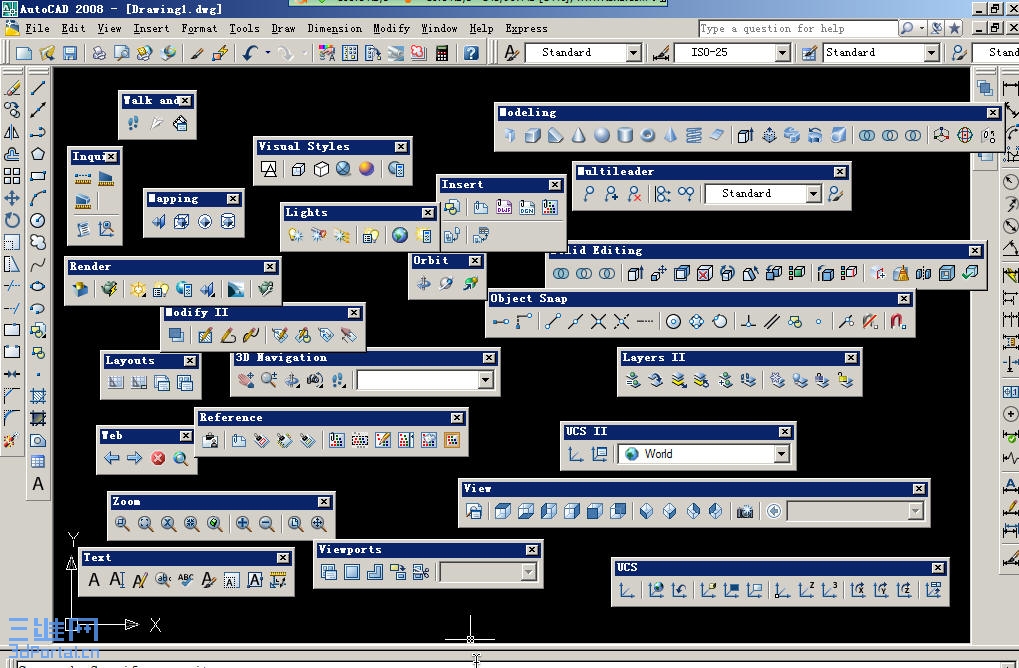Open UCS II World dropdown
The height and width of the screenshot is (668, 1019).
(782, 454)
